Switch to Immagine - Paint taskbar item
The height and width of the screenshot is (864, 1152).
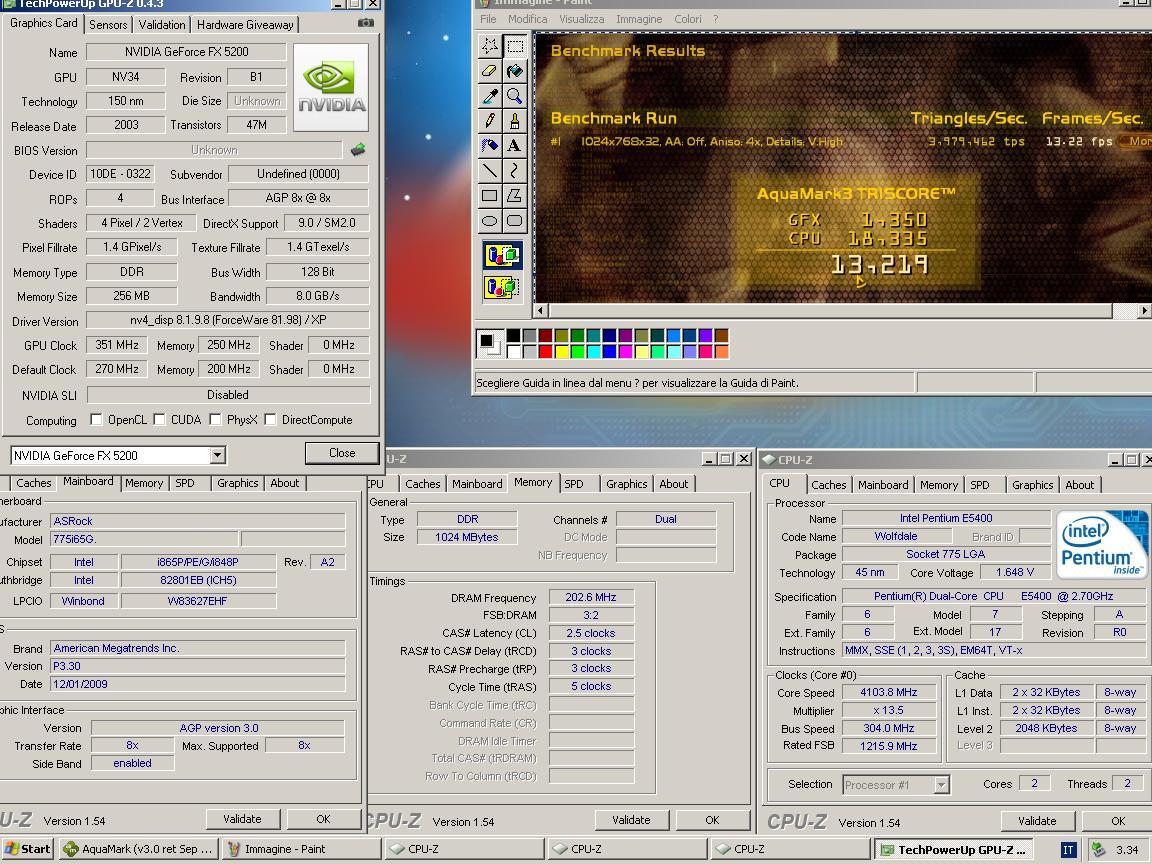(301, 849)
